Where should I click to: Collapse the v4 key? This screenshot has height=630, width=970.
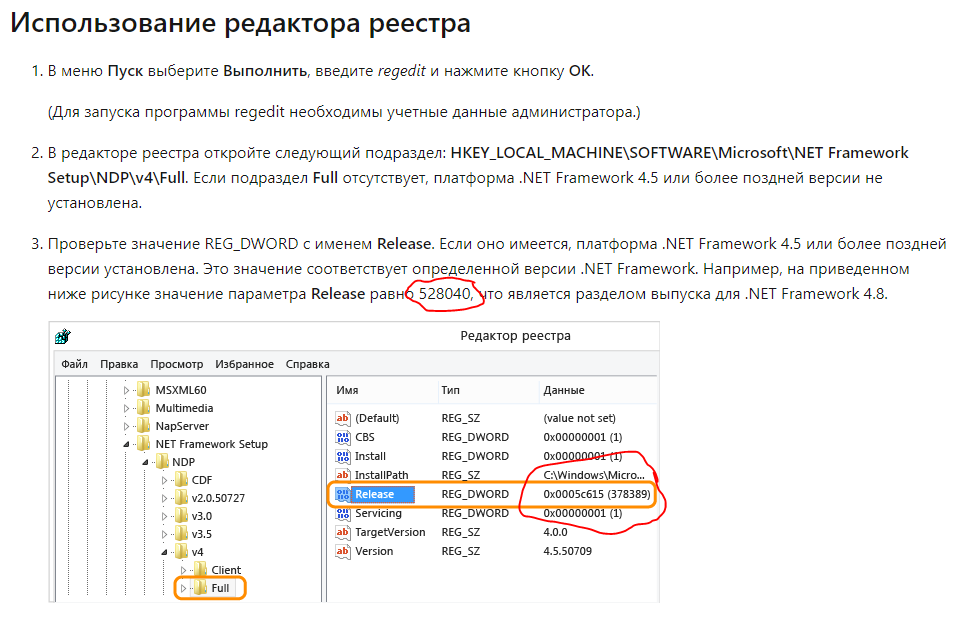click(x=165, y=552)
